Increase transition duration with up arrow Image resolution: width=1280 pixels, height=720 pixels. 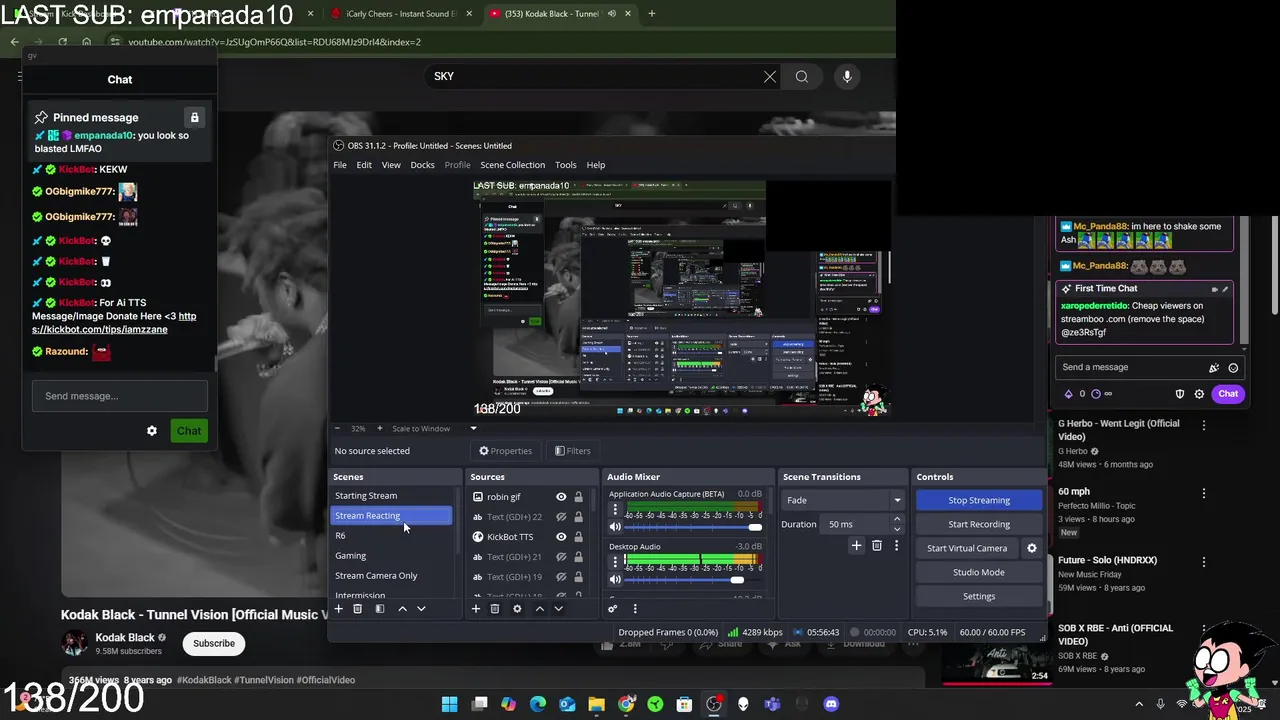(x=897, y=519)
